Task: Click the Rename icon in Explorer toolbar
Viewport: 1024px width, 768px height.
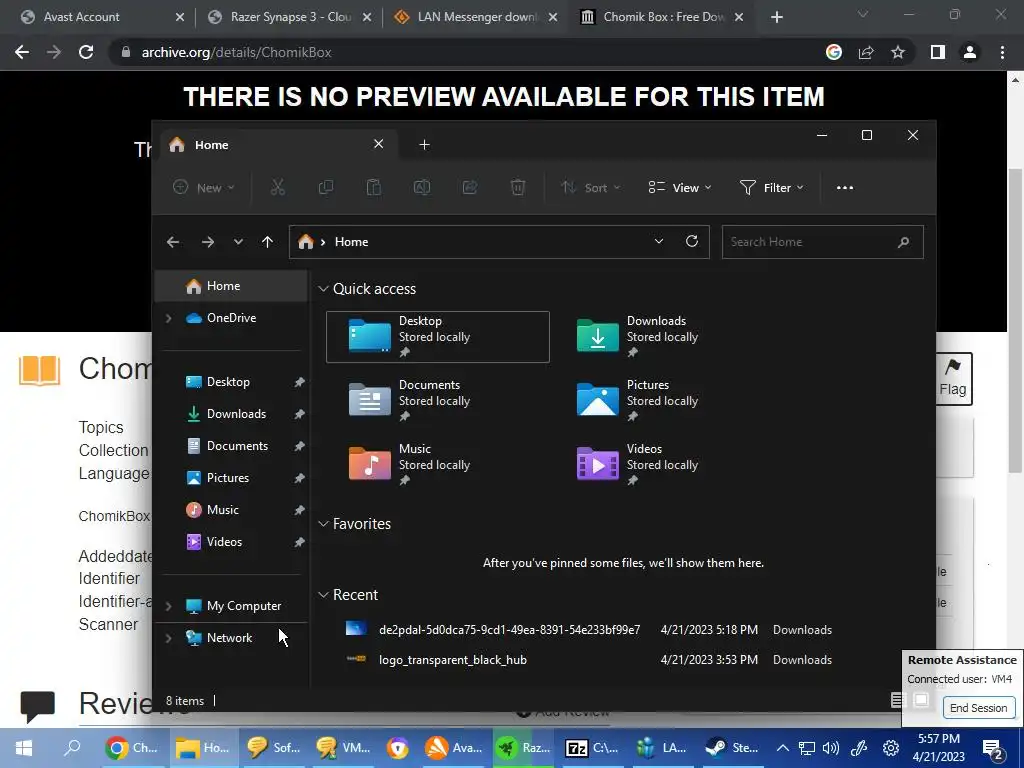Action: click(422, 188)
